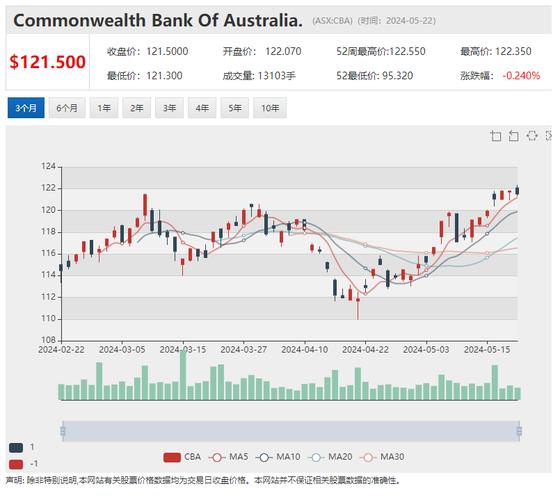Click the lowest candlestick with wick touching 110
560x500 pixels.
point(358,307)
